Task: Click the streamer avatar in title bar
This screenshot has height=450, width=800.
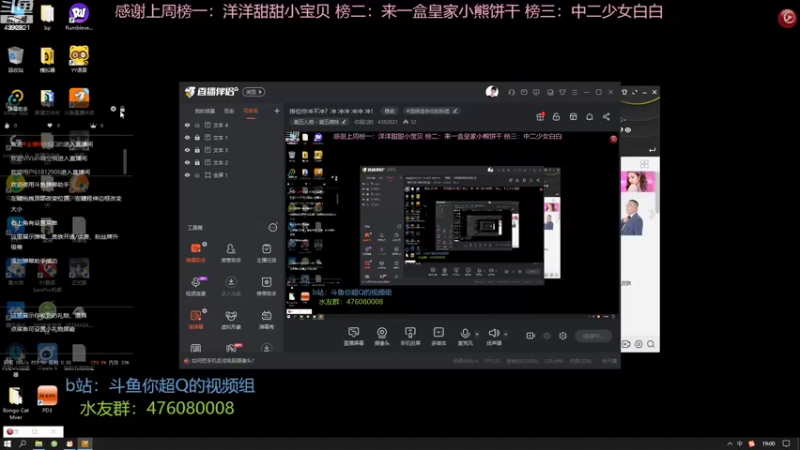Action: pyautogui.click(x=492, y=92)
